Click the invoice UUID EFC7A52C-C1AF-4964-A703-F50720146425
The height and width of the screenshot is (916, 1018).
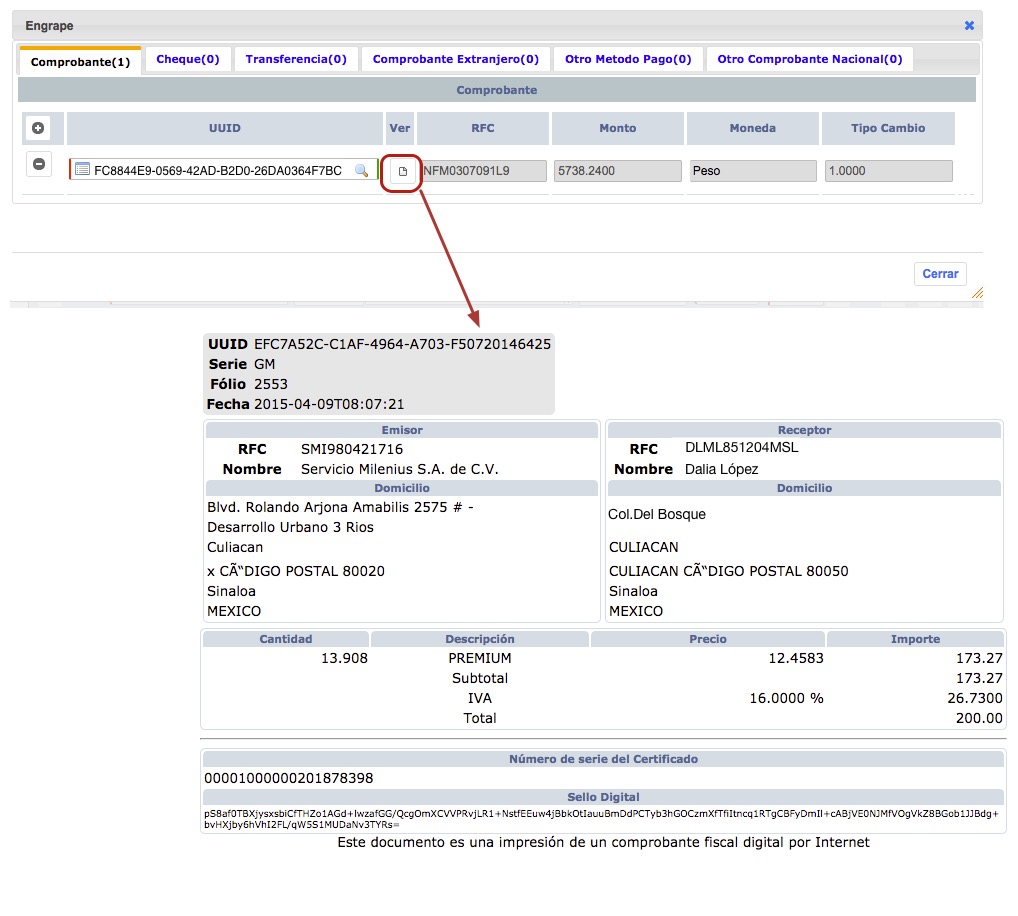point(403,344)
